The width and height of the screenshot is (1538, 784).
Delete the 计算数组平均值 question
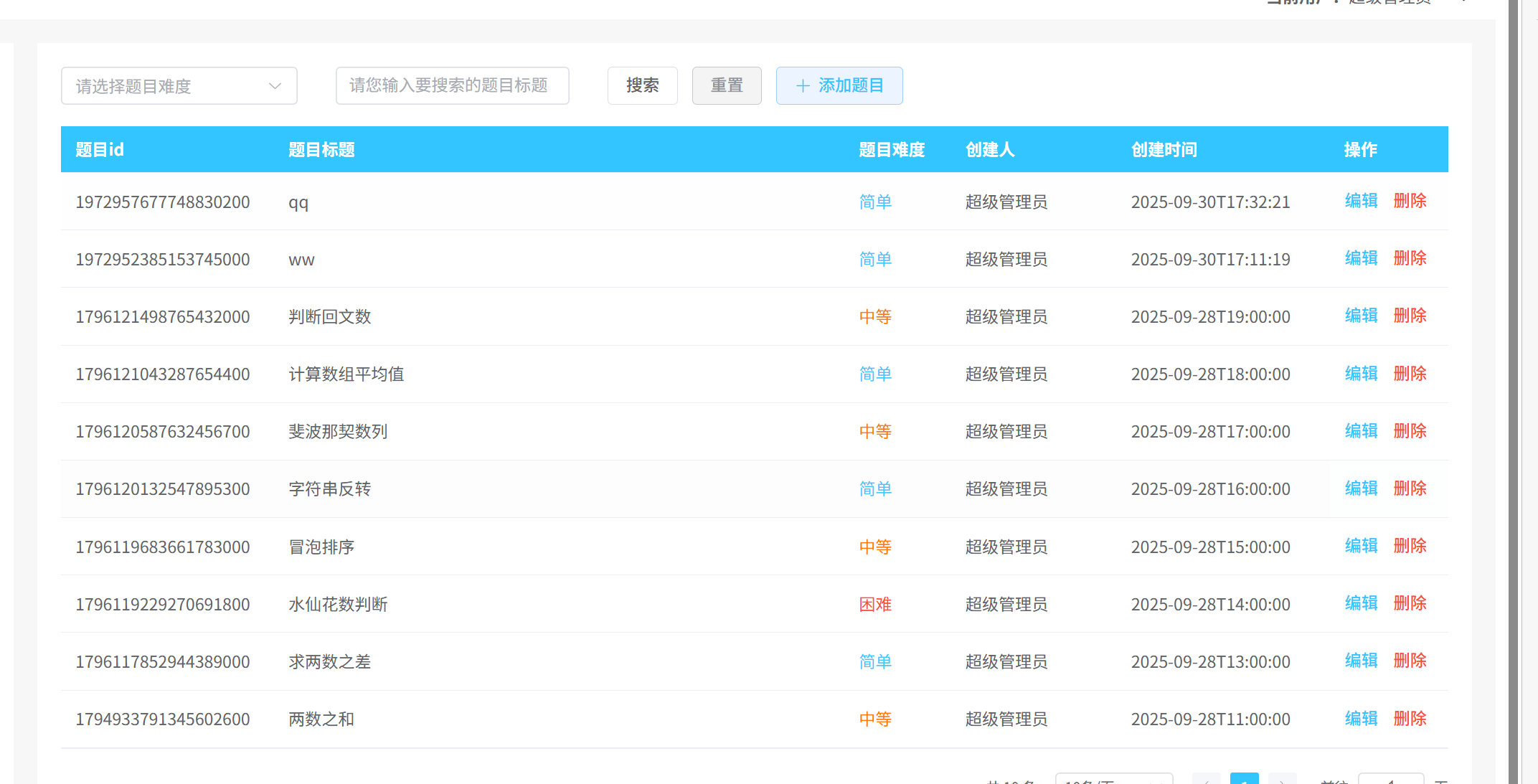pyautogui.click(x=1410, y=374)
